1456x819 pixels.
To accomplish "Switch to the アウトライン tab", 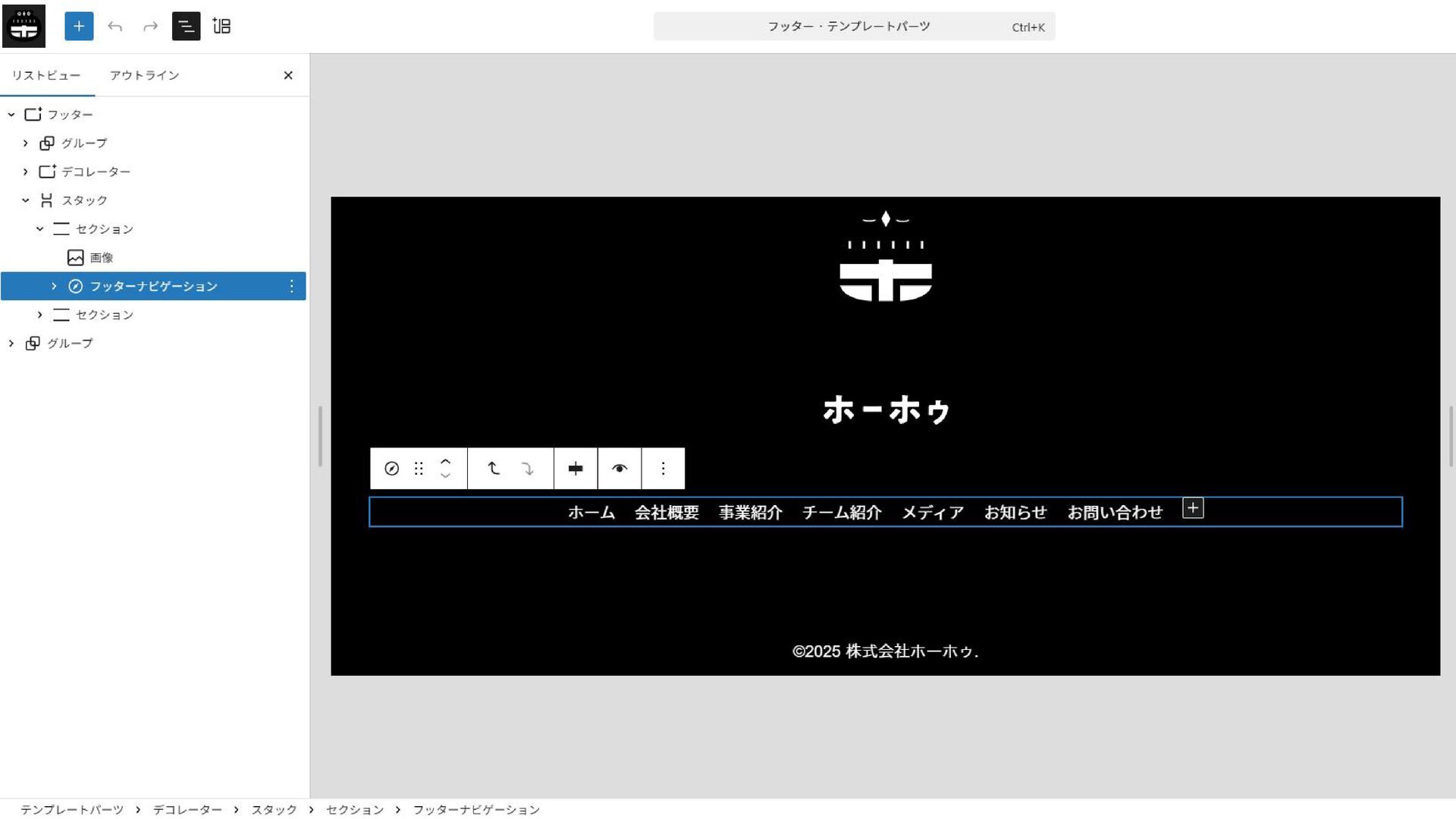I will 144,75.
